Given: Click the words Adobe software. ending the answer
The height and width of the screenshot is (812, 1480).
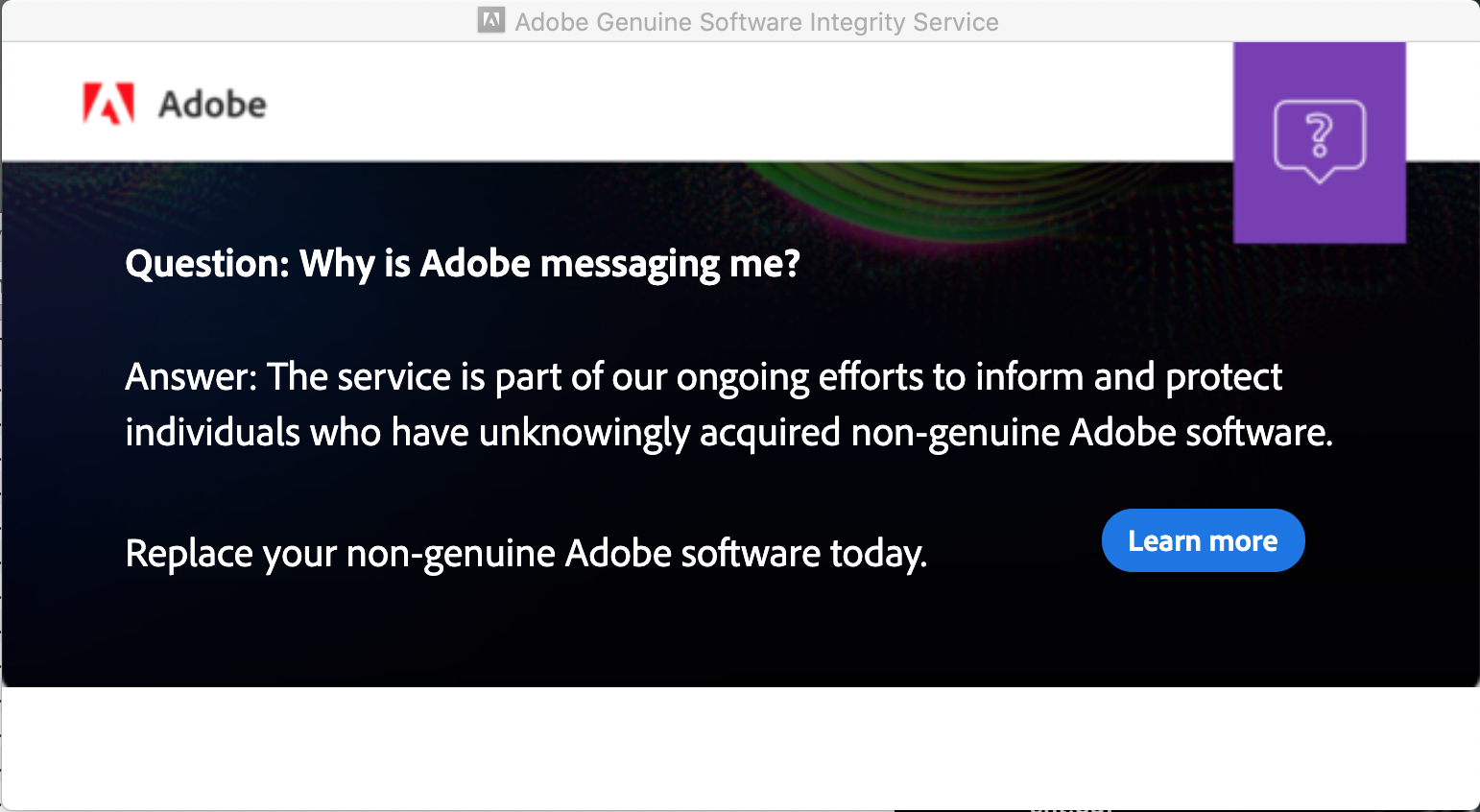Looking at the screenshot, I should pos(1202,432).
